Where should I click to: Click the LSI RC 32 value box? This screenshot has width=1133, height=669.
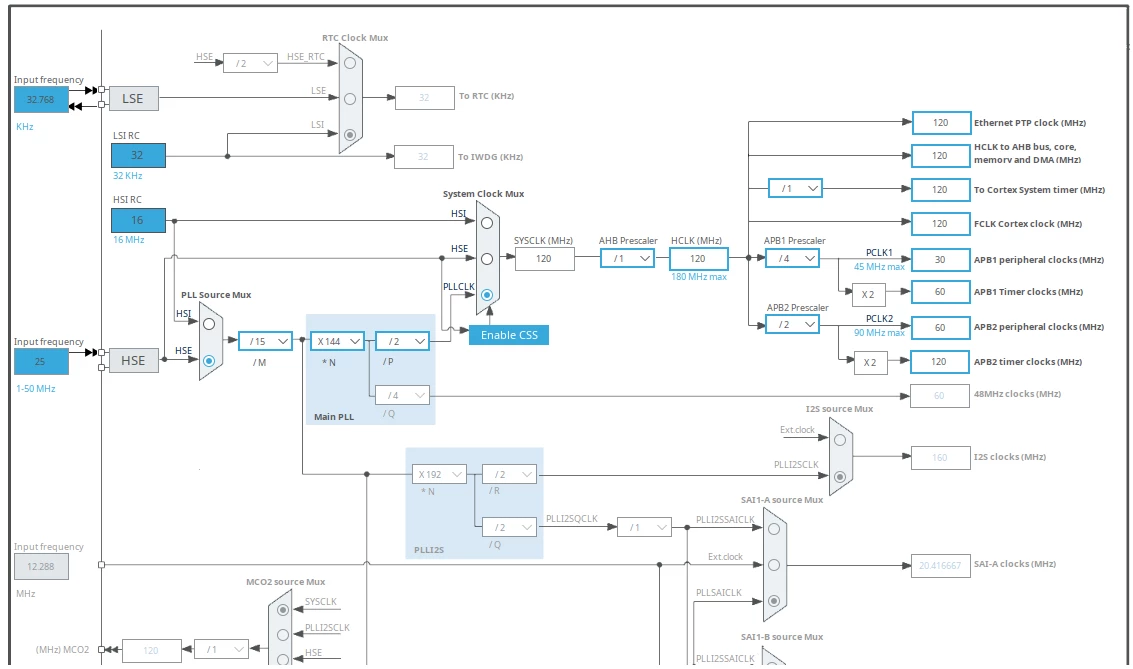pos(138,155)
